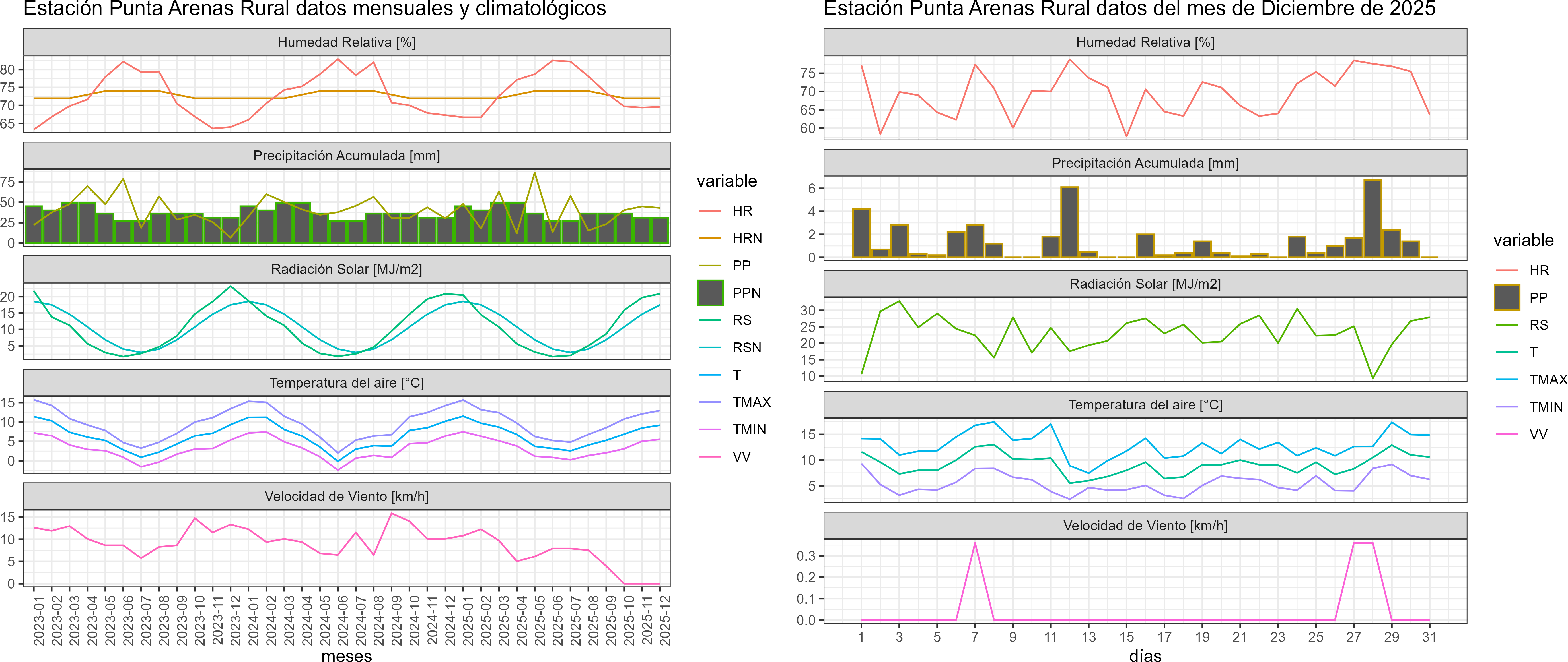Click left Radiación Solar panel header
This screenshot has height=662, width=1568.
pos(346,269)
